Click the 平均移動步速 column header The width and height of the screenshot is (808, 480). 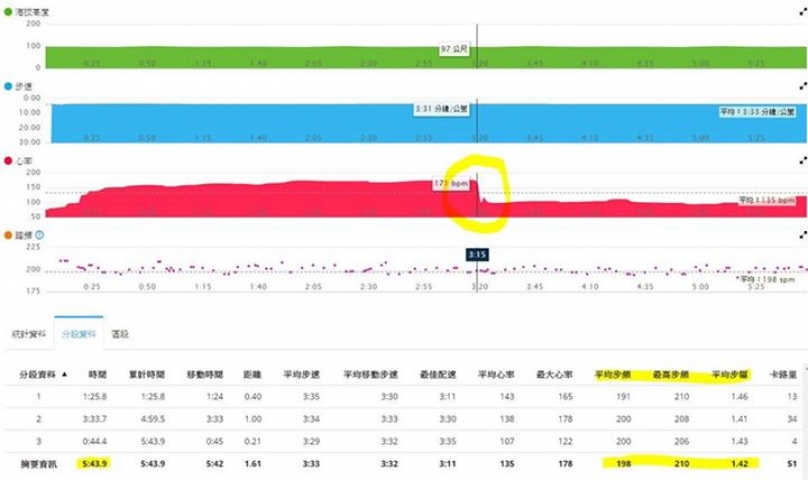(371, 374)
